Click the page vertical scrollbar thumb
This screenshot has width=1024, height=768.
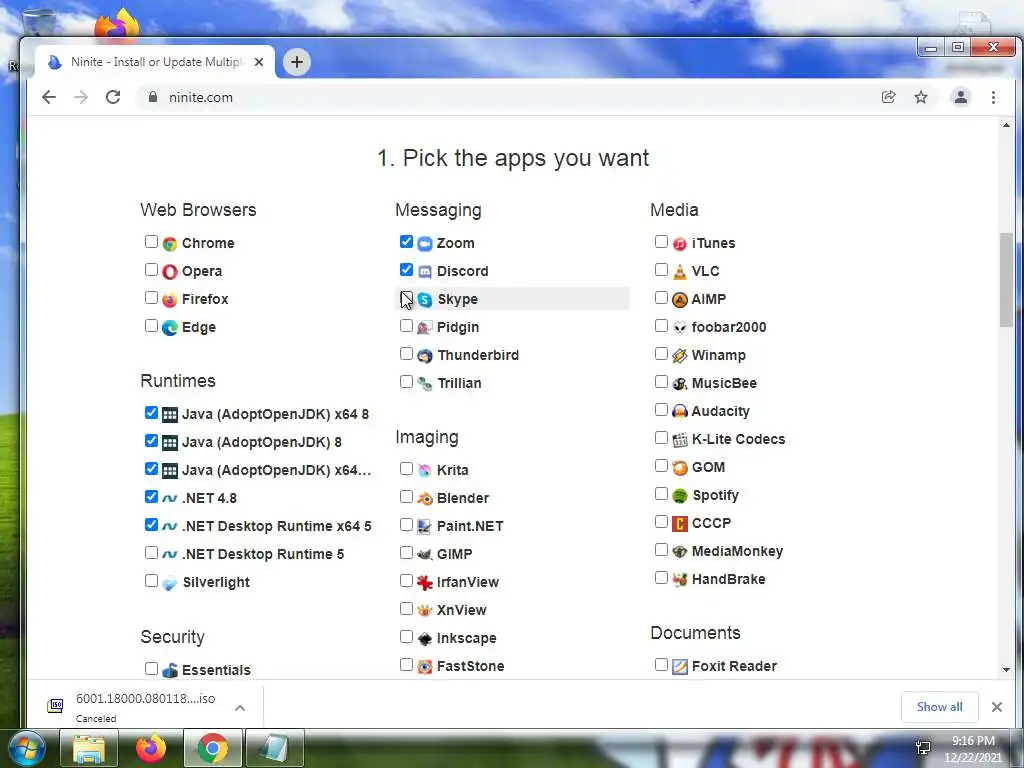(1006, 281)
